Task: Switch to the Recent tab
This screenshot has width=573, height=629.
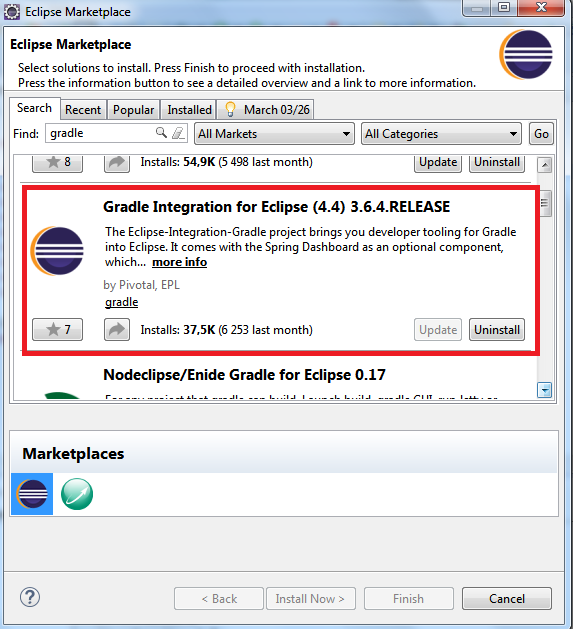Action: 83,110
